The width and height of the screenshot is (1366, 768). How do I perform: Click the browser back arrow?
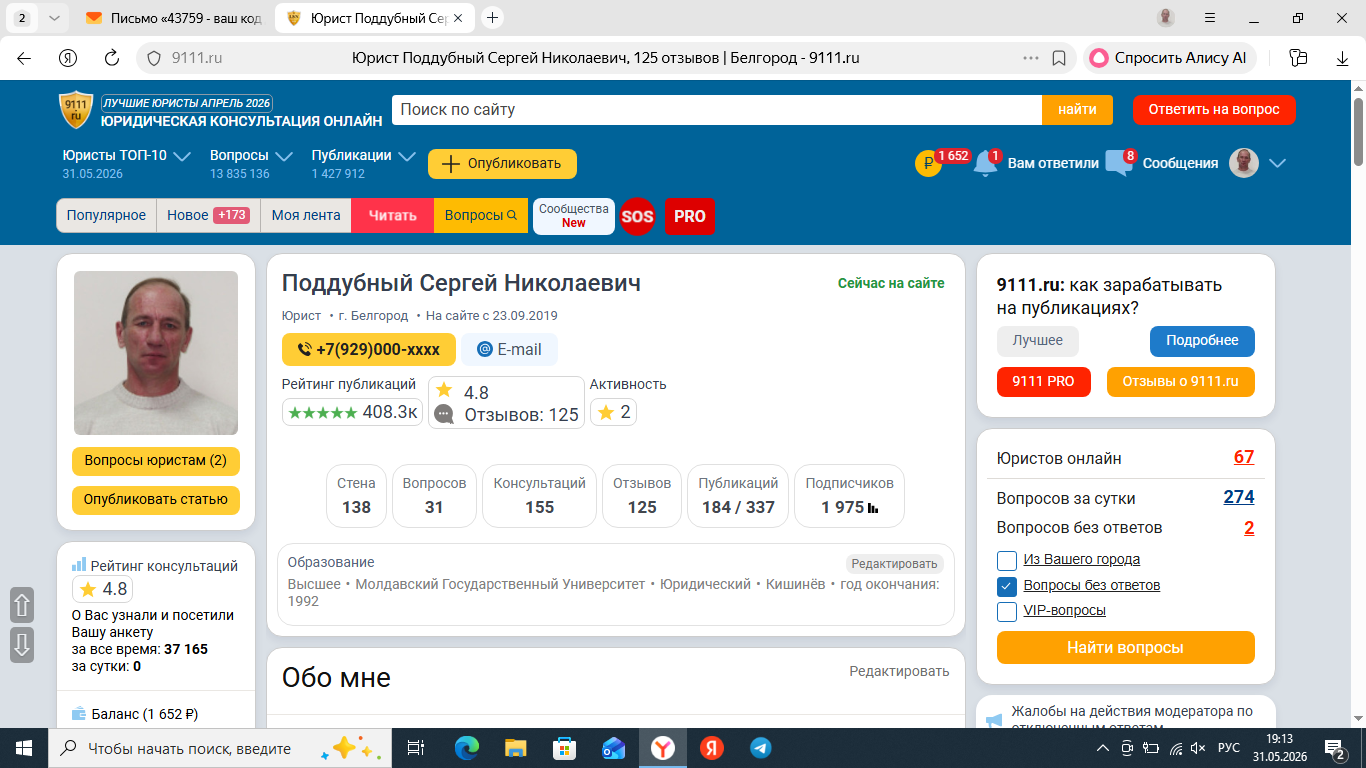pyautogui.click(x=24, y=58)
